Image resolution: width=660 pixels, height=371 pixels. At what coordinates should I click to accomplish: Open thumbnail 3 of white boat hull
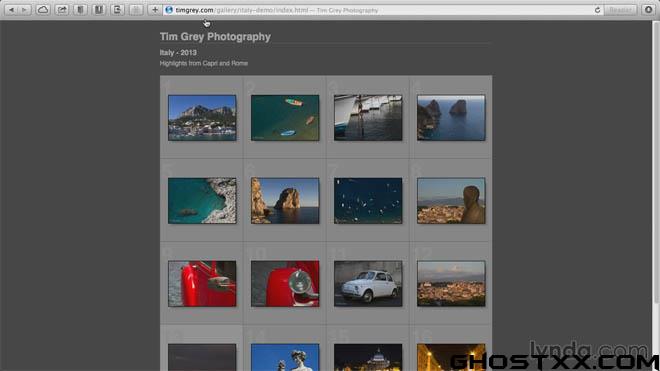coord(368,117)
